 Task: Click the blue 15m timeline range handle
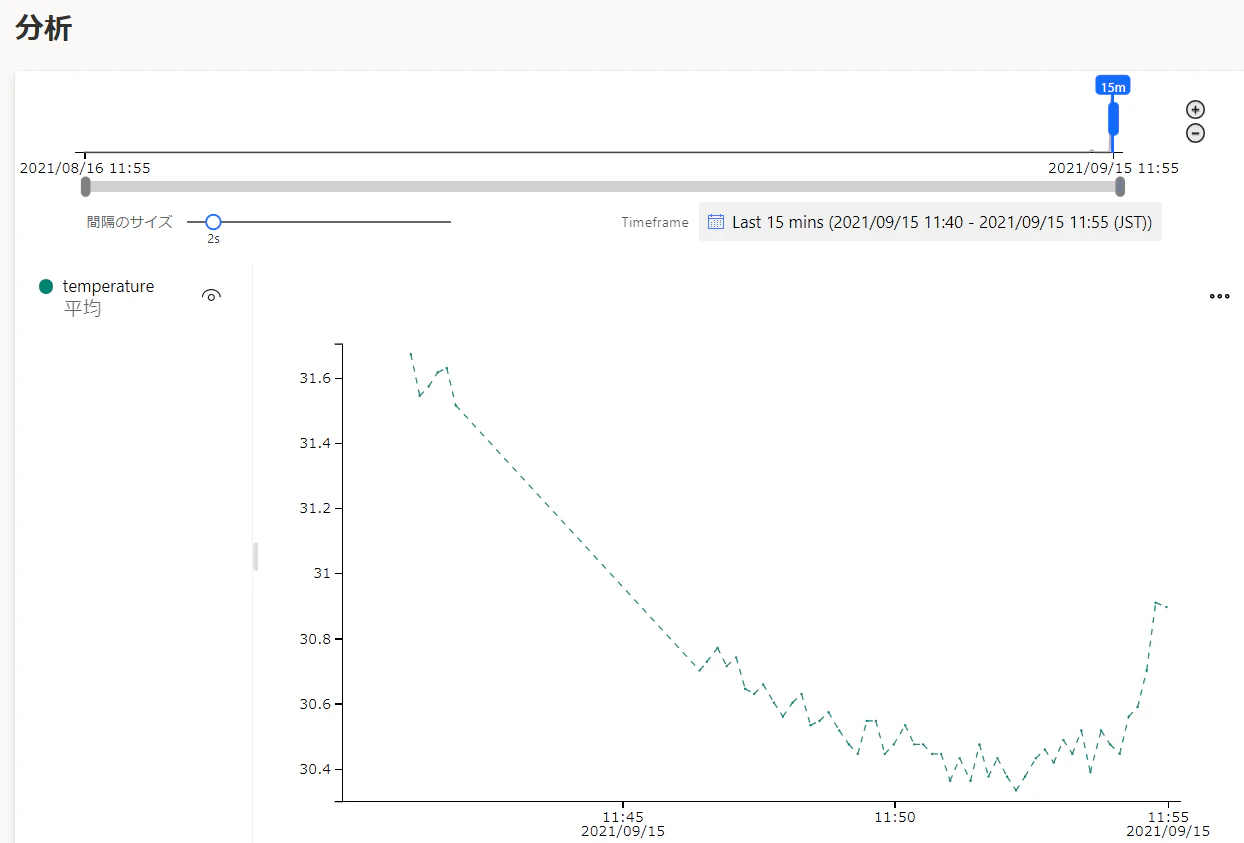pos(1113,118)
